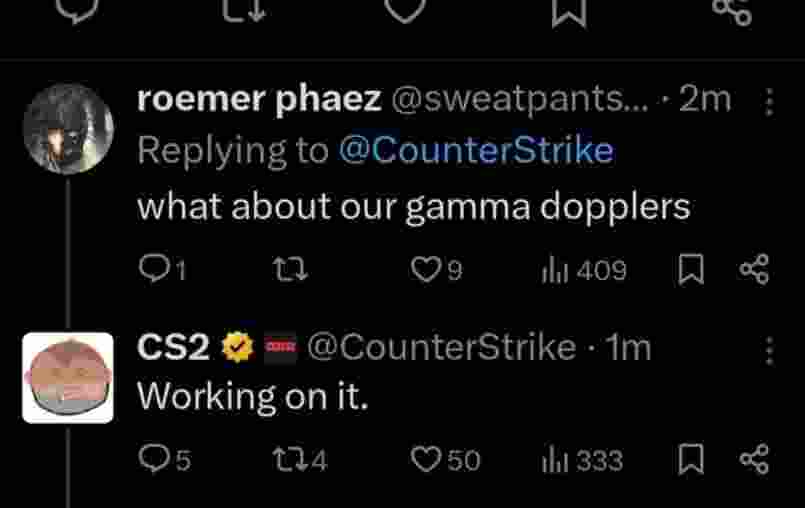This screenshot has height=508, width=805.
Task: Open the roemer phaez display name
Action: click(258, 99)
